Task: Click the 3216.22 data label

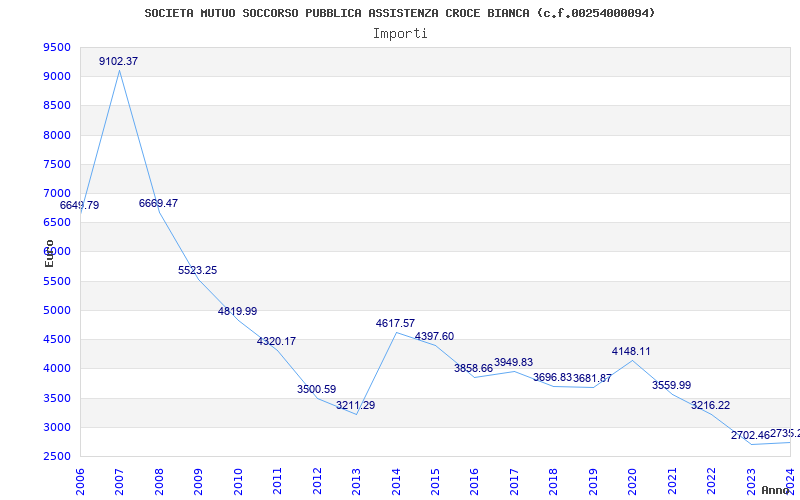Action: click(711, 406)
